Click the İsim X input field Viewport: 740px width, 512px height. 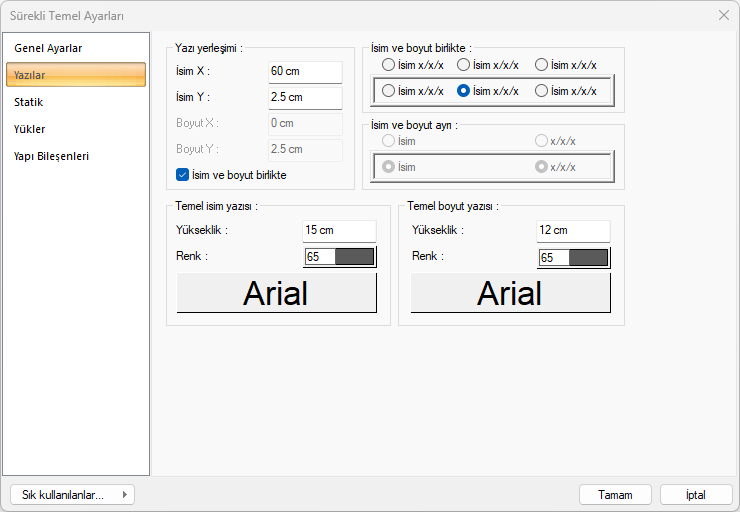pos(305,72)
